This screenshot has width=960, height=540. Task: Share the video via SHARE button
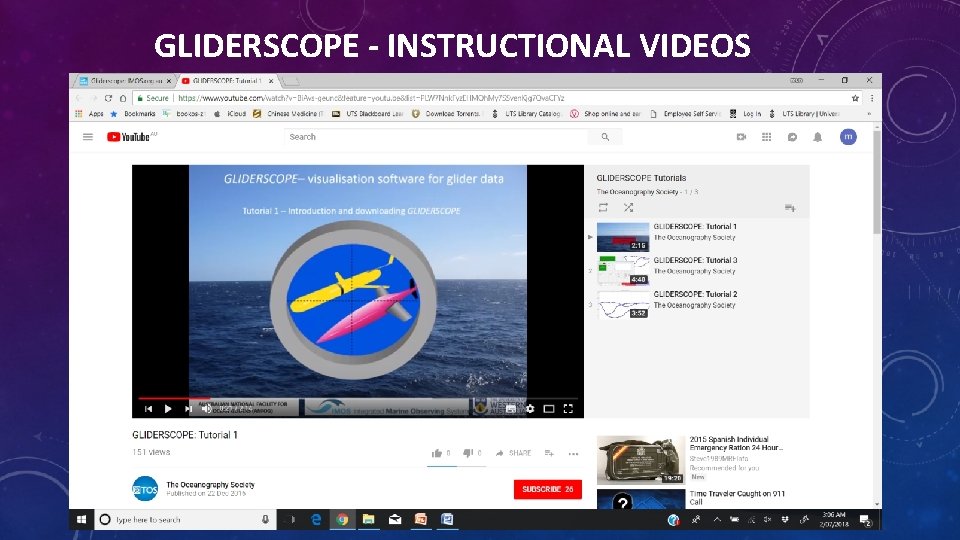click(513, 453)
